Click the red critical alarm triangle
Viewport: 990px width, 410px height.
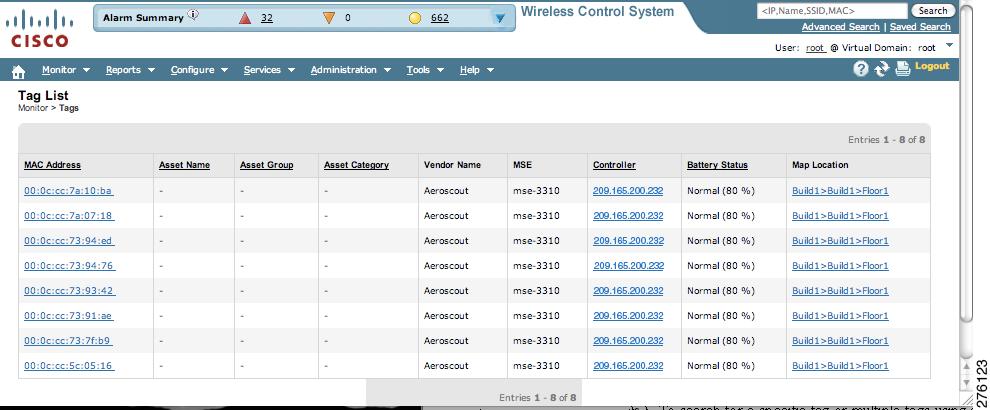(245, 18)
